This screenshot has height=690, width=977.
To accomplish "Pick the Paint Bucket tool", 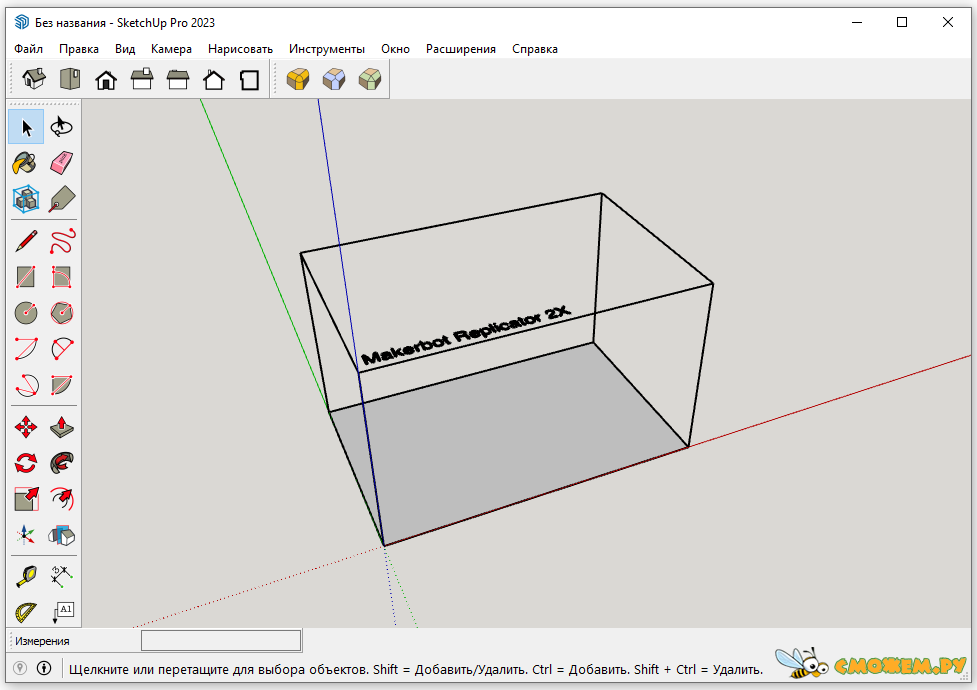I will pyautogui.click(x=26, y=163).
